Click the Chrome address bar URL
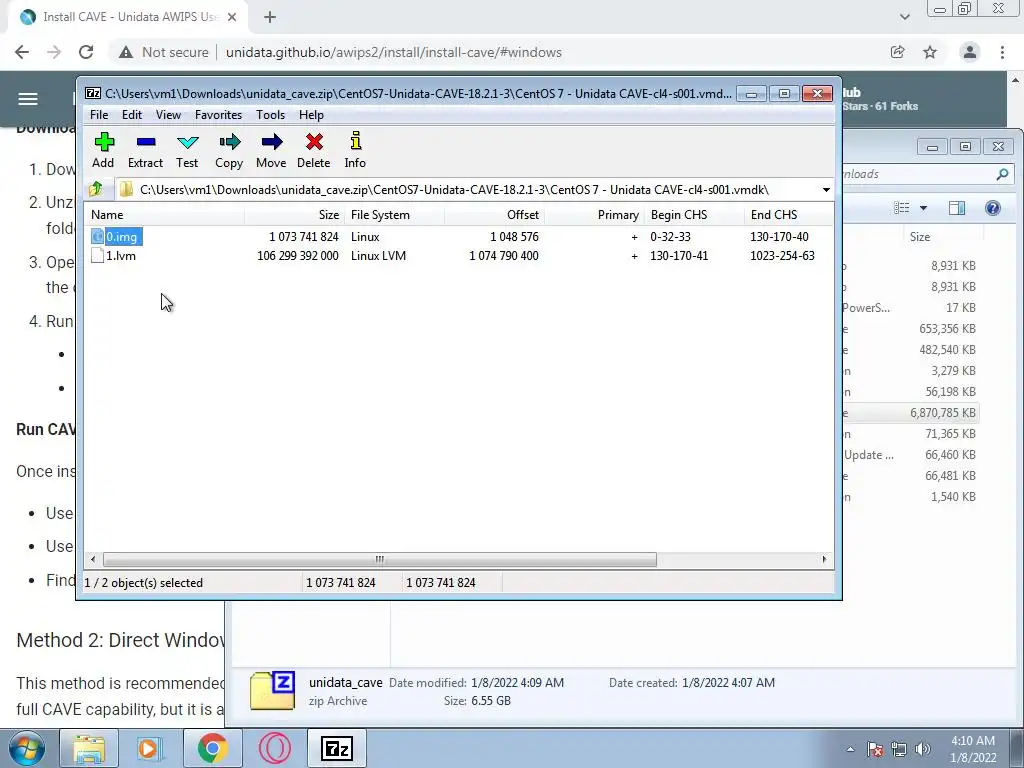1024x768 pixels. [x=394, y=52]
